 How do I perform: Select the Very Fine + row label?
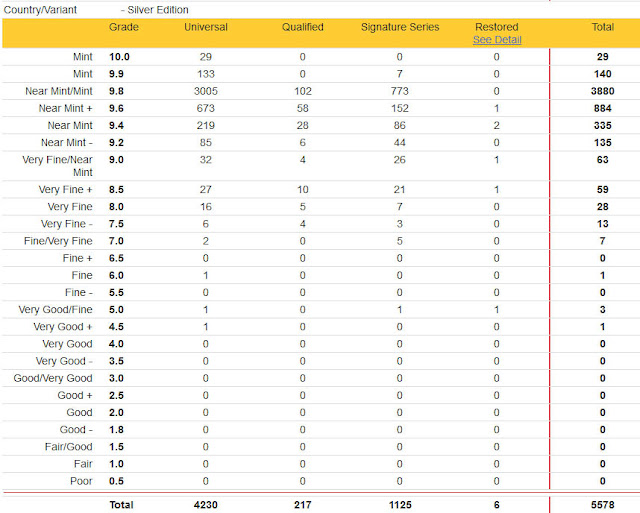(x=66, y=189)
